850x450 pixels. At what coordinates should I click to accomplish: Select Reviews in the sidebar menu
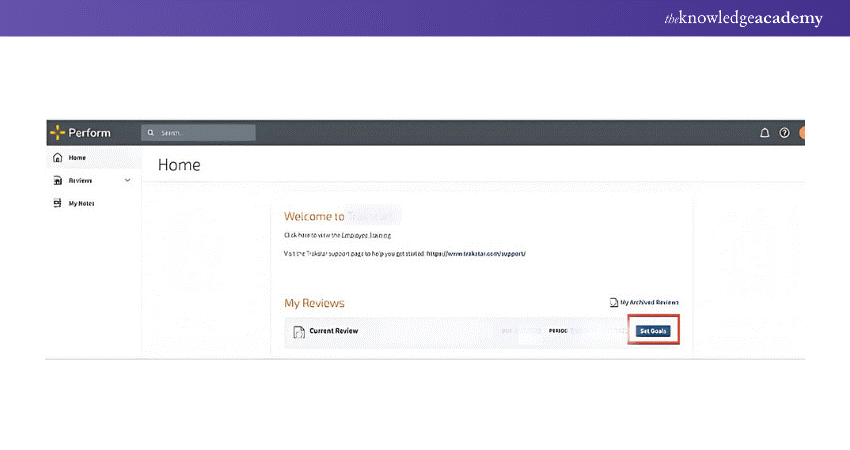click(x=80, y=181)
